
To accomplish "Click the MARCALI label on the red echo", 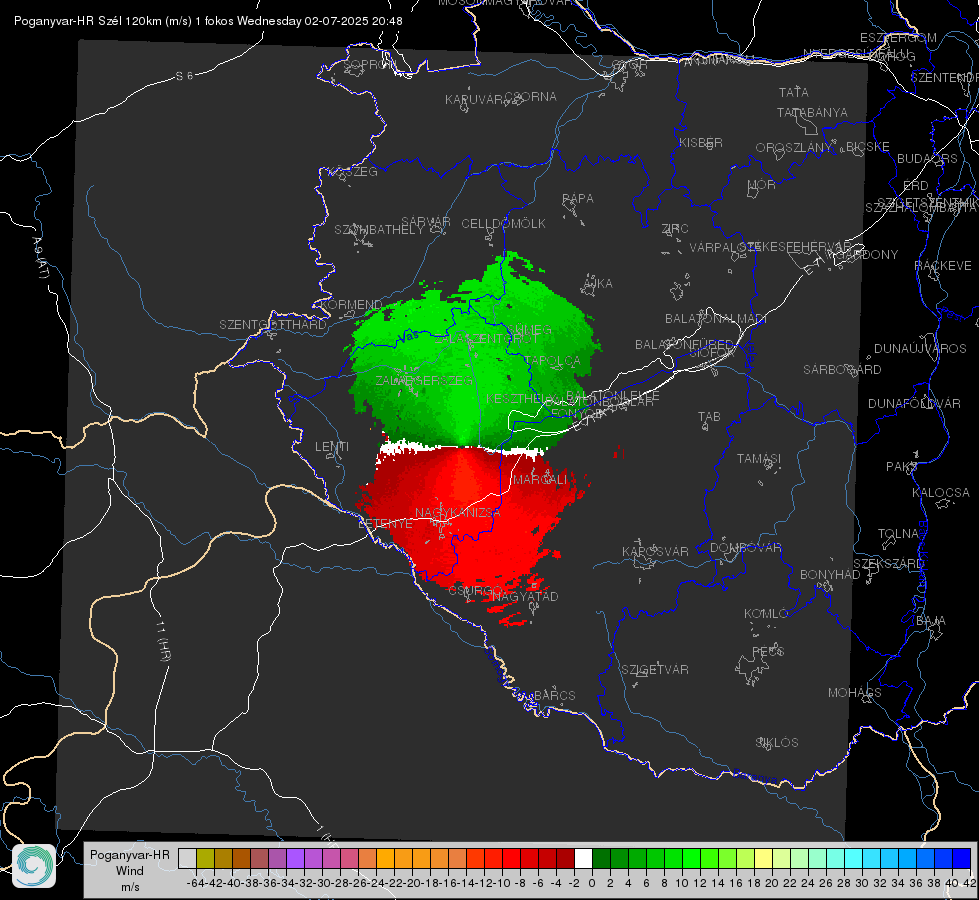I will [540, 480].
